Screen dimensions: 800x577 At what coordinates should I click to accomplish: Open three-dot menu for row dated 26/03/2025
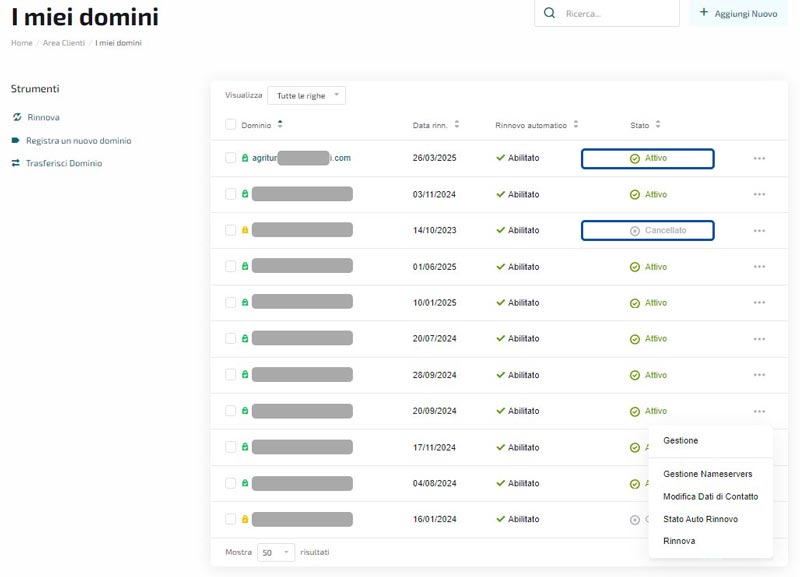coord(759,158)
